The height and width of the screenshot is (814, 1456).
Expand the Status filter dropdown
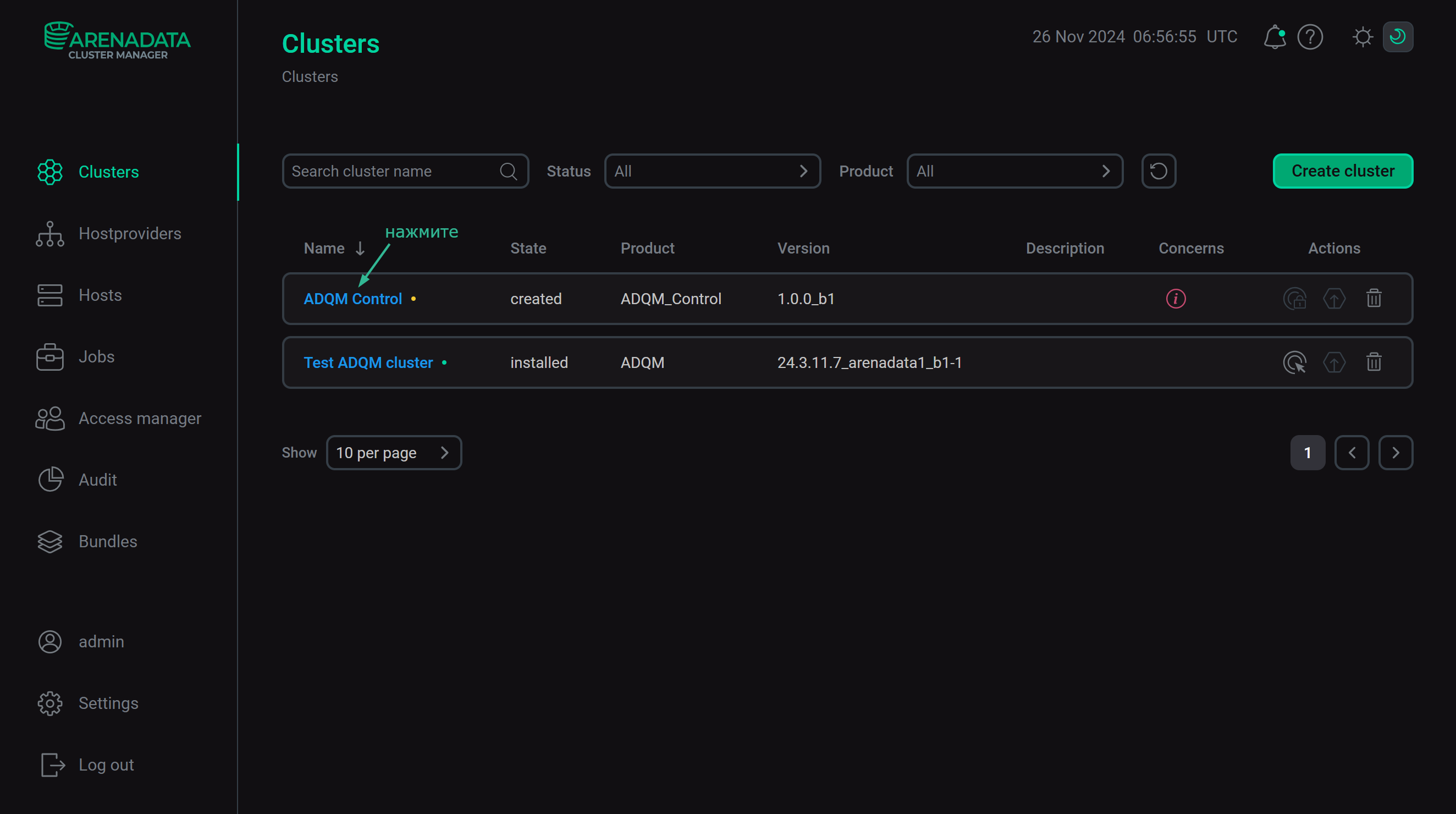(x=712, y=170)
